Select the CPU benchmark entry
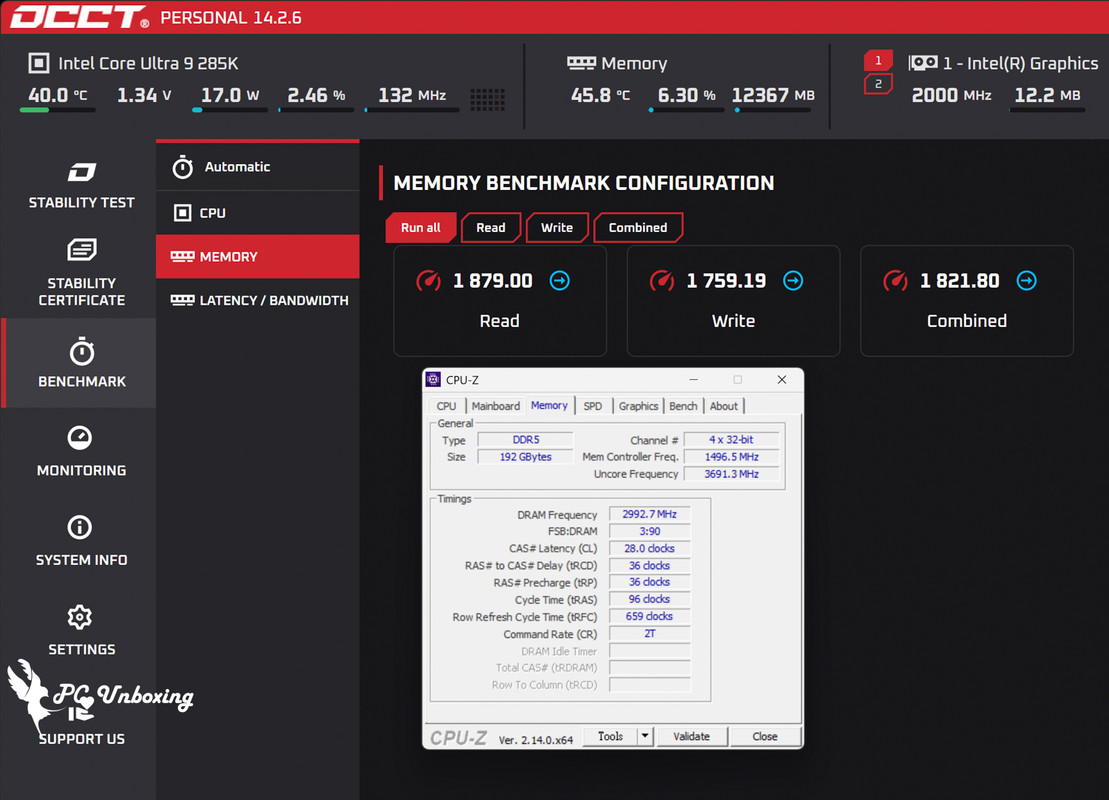Screen dimensions: 1109x800 257,212
